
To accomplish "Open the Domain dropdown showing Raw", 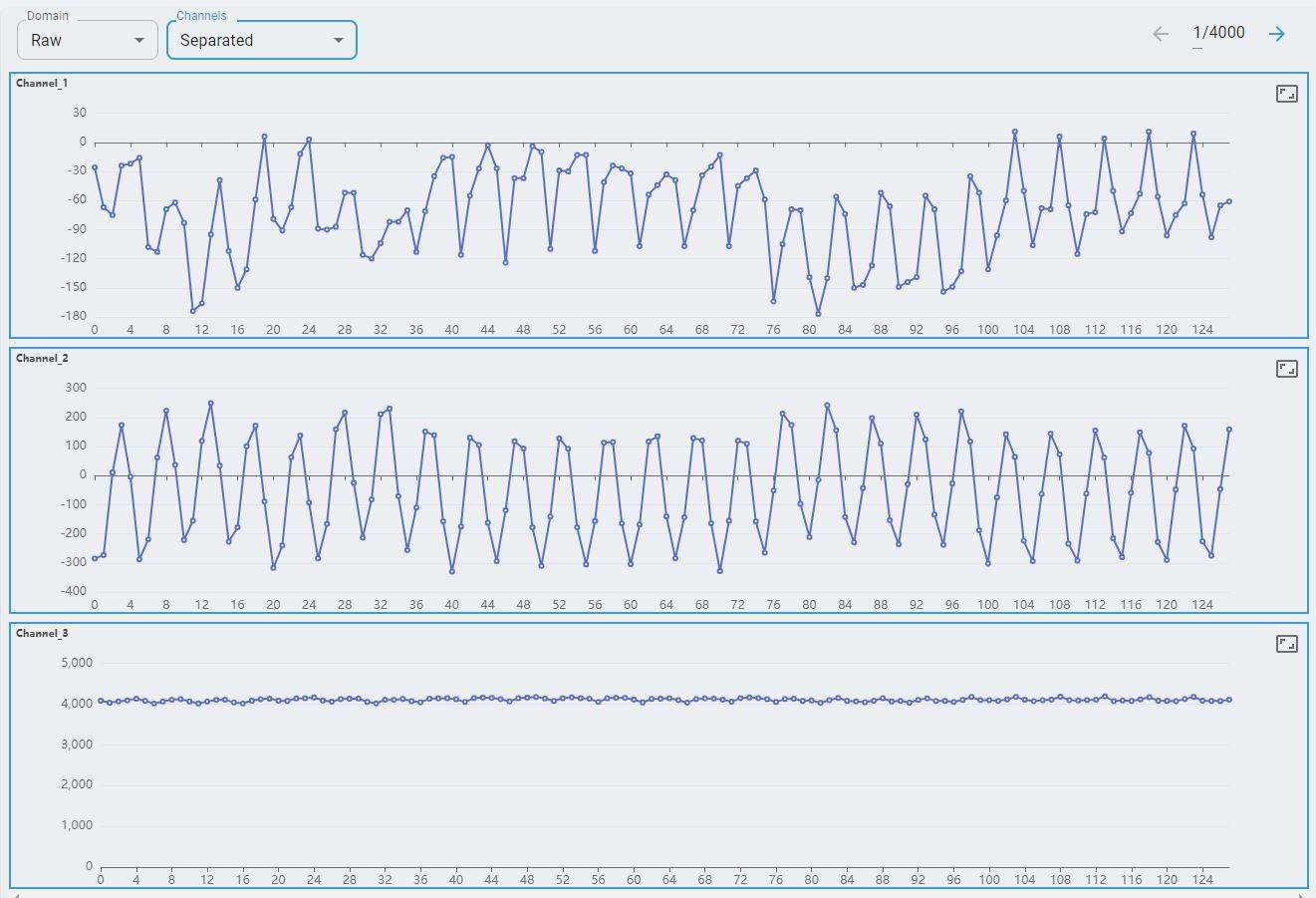I will [87, 40].
